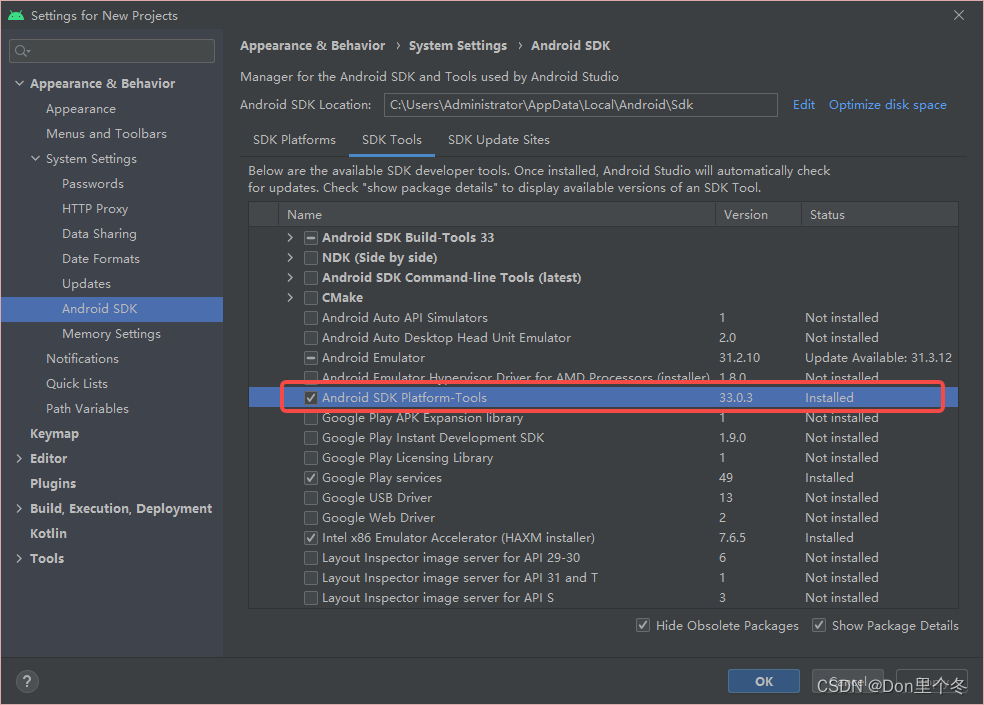Focus the settings search field
Image resolution: width=984 pixels, height=705 pixels.
point(112,51)
